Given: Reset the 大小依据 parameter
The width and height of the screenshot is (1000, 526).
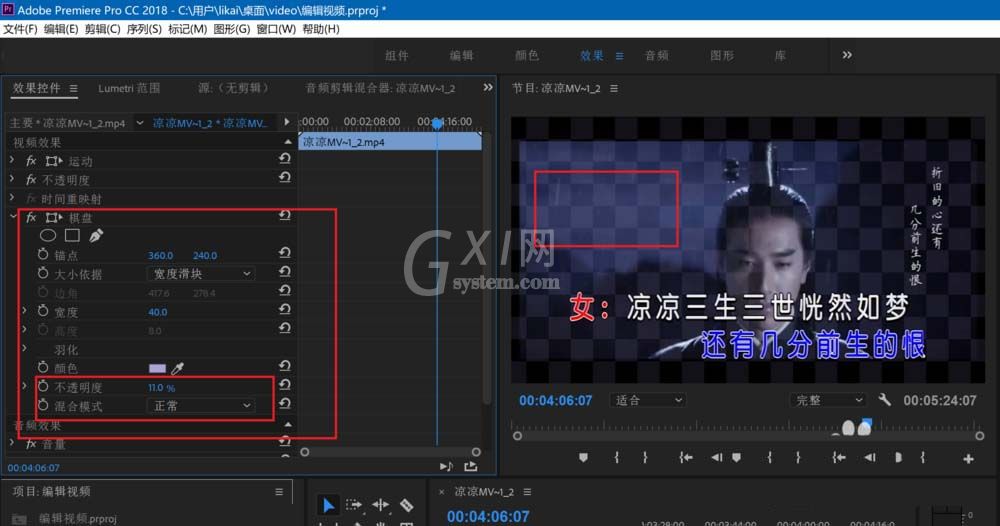Looking at the screenshot, I should [285, 272].
